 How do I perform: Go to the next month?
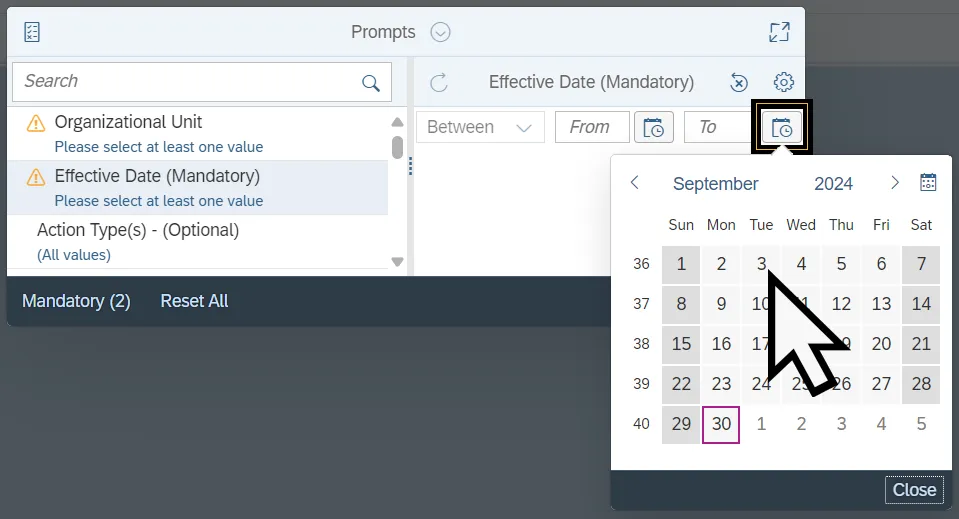(895, 183)
